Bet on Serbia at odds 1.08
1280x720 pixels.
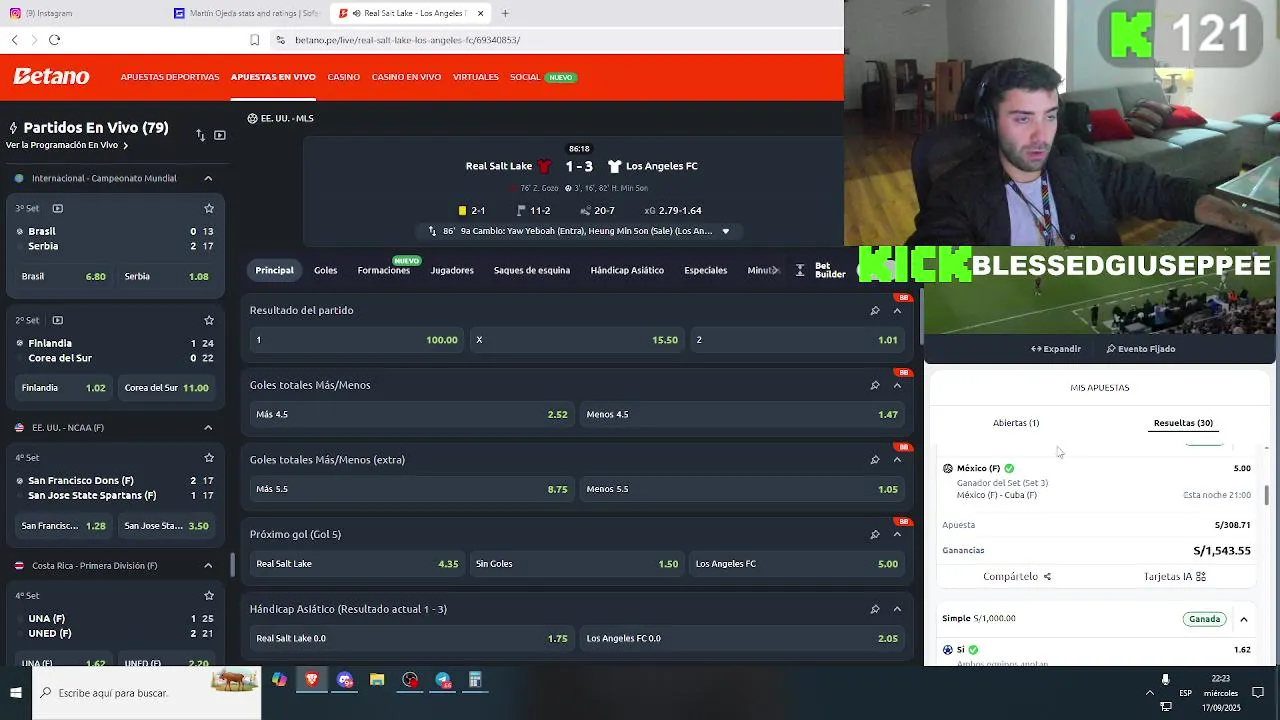tap(166, 276)
